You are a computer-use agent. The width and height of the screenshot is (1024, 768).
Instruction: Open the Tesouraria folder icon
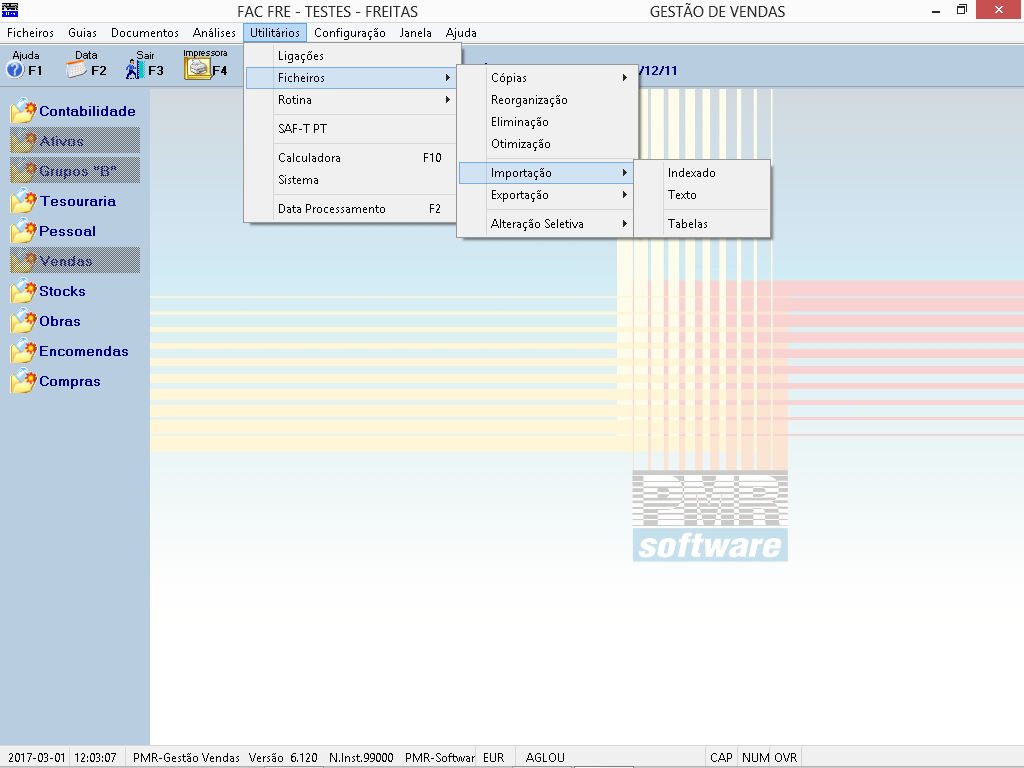[24, 201]
